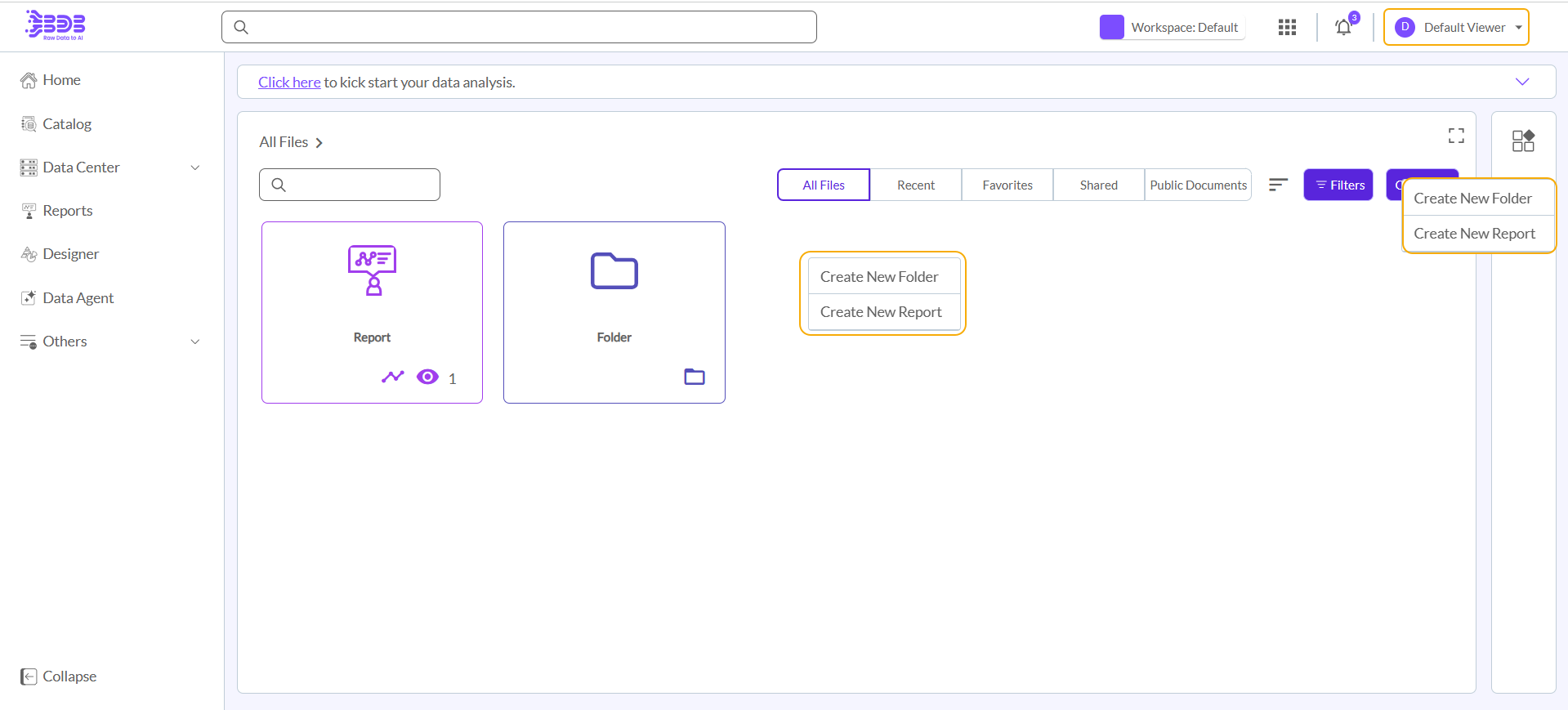Screen dimensions: 1568x710
Task: Click the line chart icon on Report card
Action: 393,377
